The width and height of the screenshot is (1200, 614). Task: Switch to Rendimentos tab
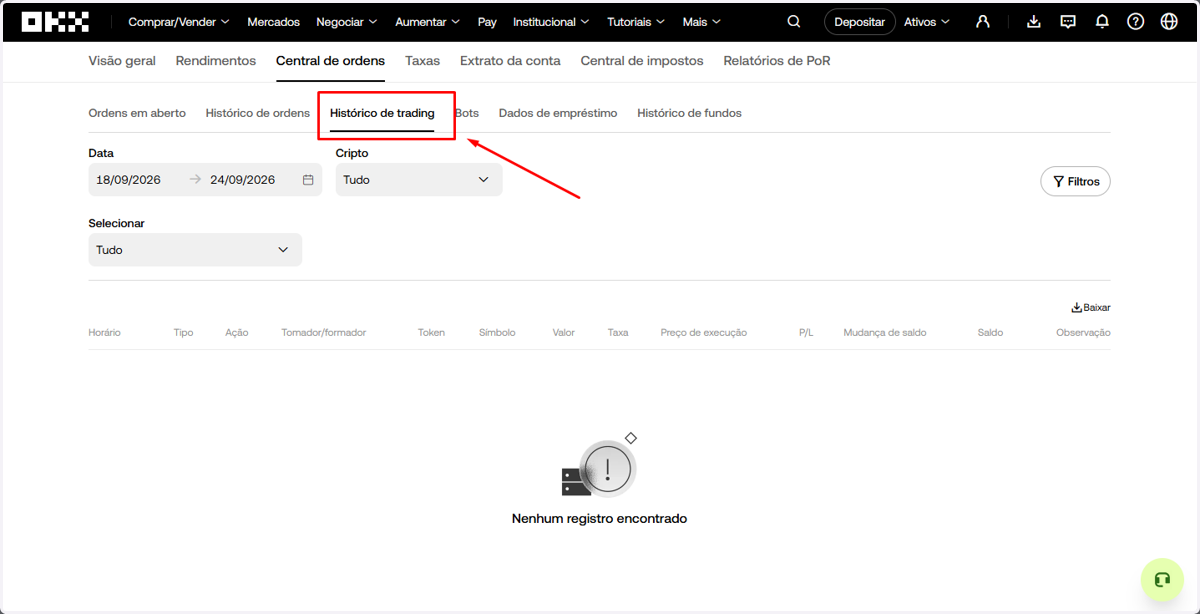coord(216,61)
